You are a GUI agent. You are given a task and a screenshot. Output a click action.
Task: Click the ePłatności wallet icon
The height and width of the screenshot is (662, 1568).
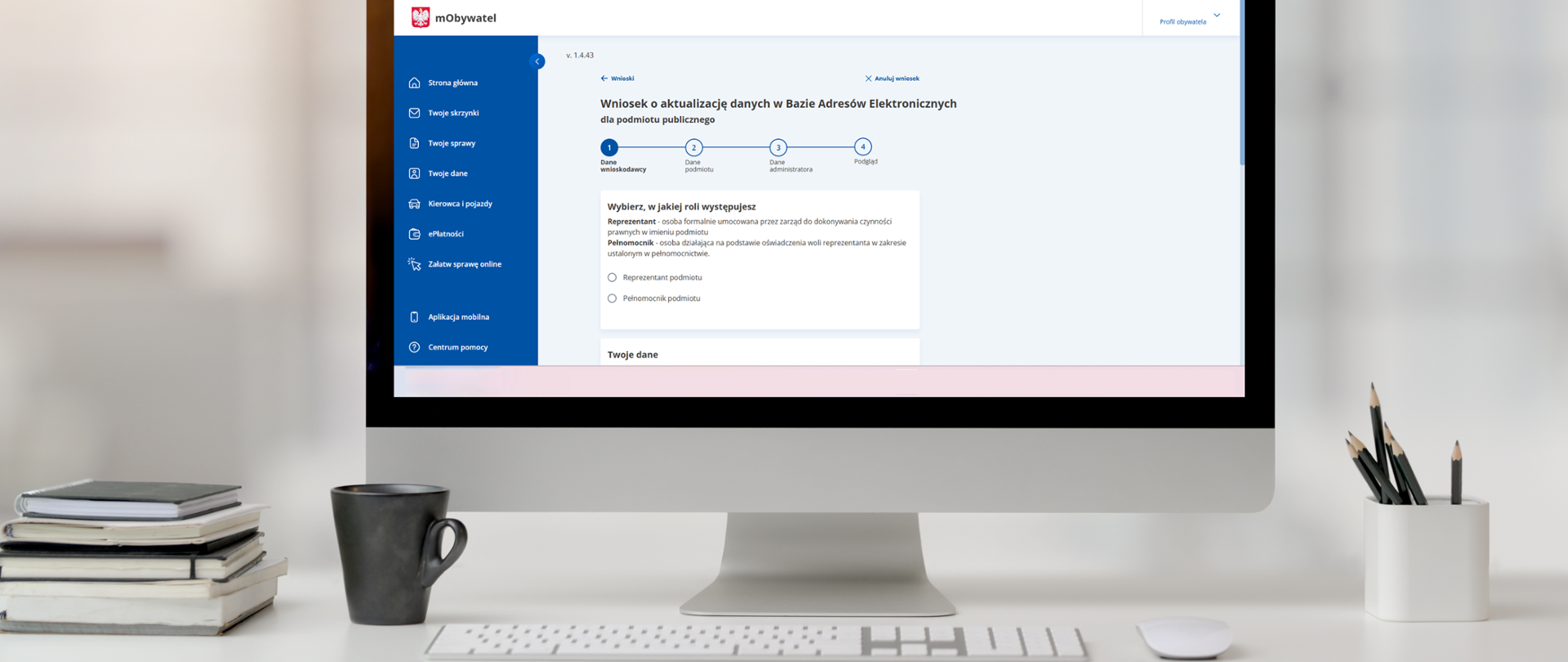coord(414,234)
